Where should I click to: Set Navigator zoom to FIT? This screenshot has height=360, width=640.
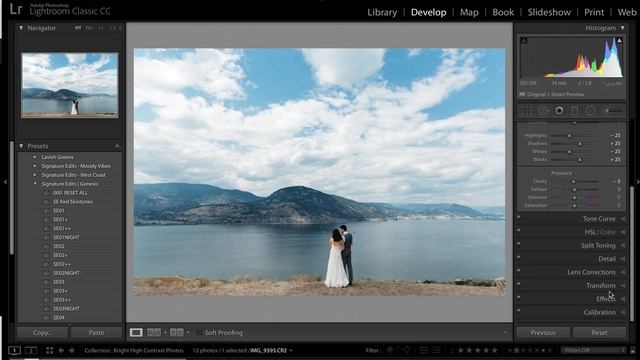78,28
